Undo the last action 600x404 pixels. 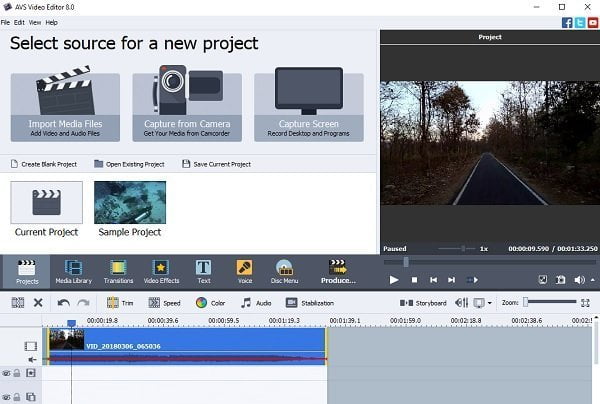coord(64,303)
